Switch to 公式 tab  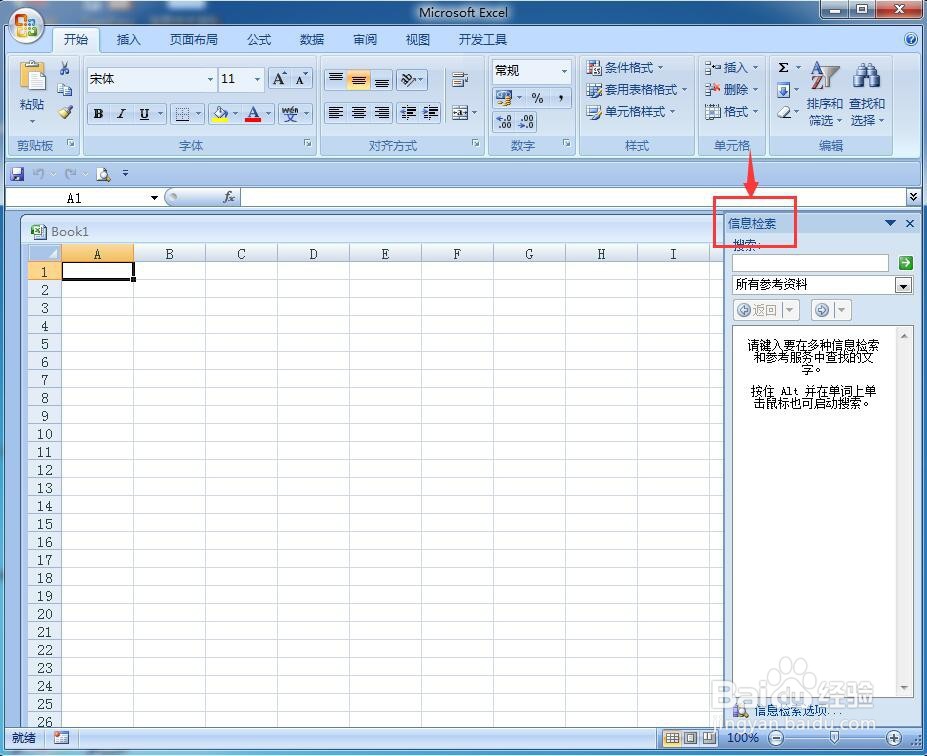(259, 40)
